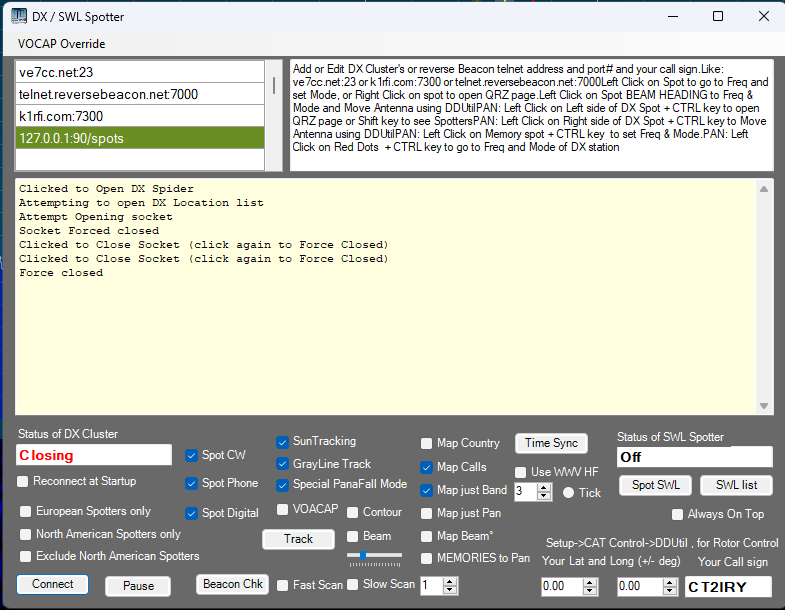Click the Connect button

(x=53, y=584)
